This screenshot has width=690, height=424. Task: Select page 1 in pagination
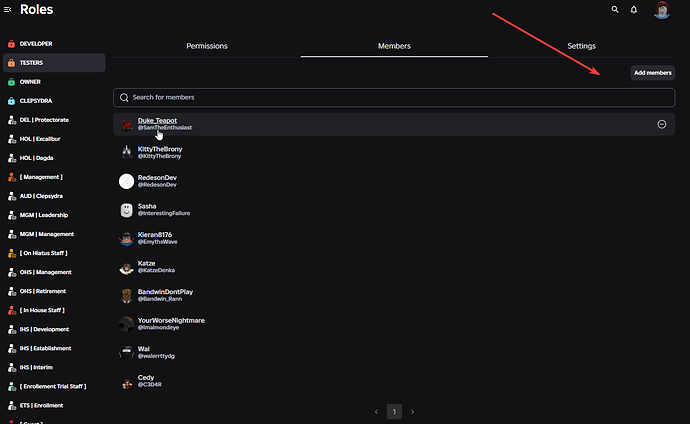[394, 412]
